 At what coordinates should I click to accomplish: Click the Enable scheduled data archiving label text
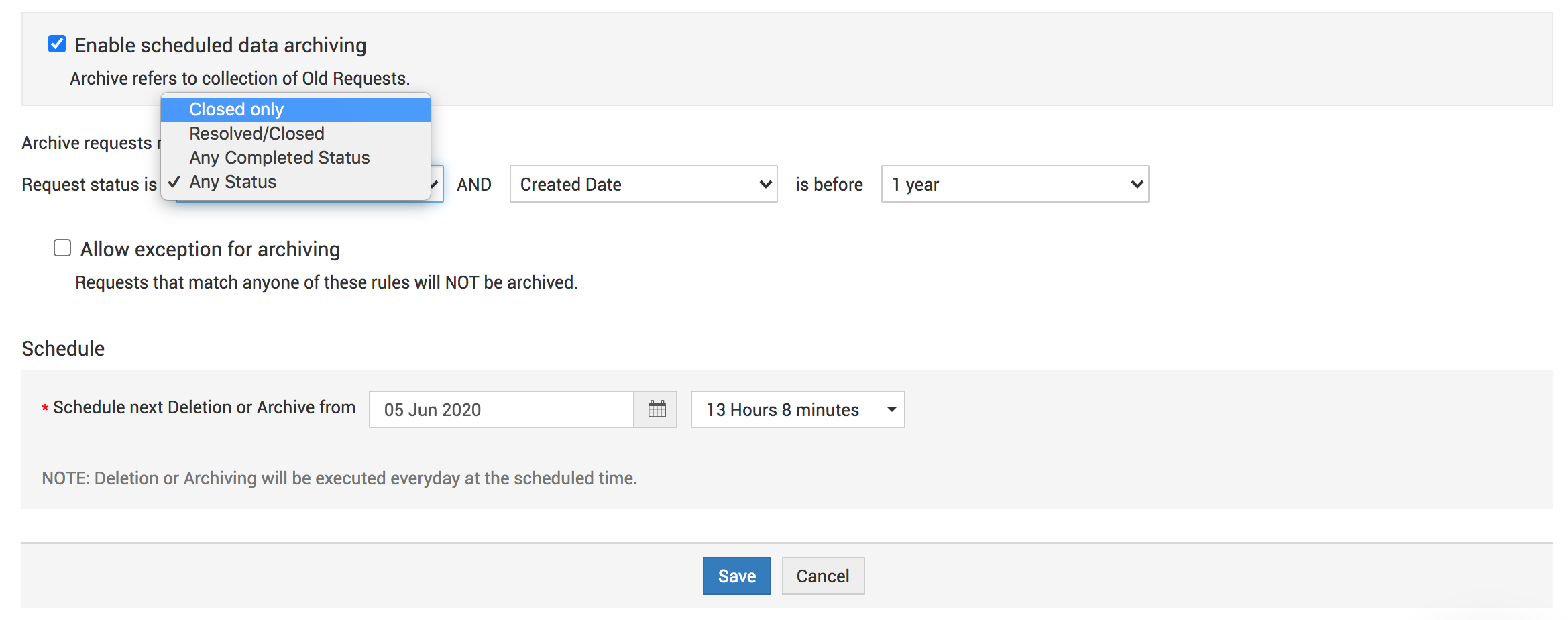[x=220, y=46]
